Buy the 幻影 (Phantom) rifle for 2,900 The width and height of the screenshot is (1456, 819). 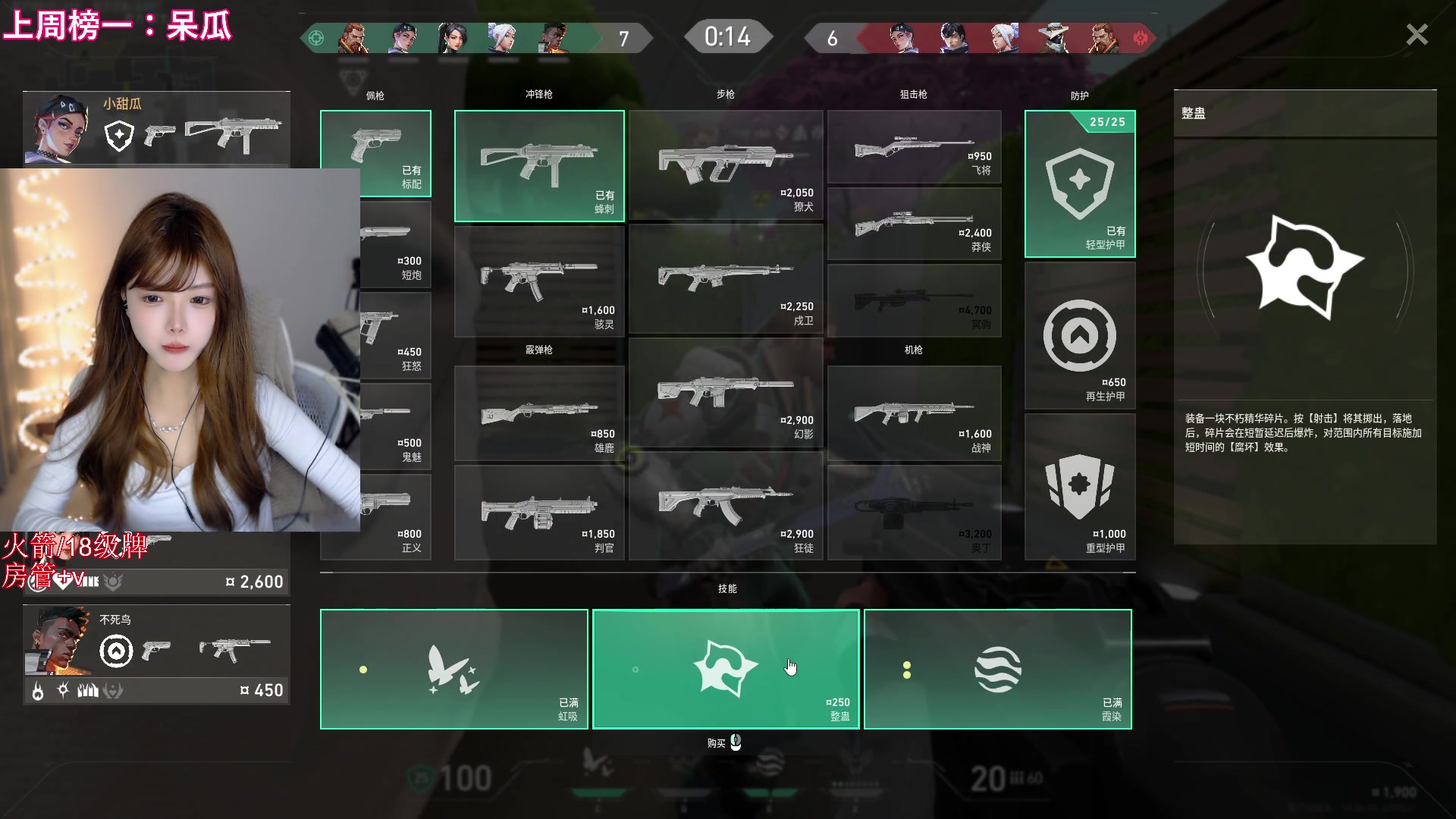pos(726,393)
